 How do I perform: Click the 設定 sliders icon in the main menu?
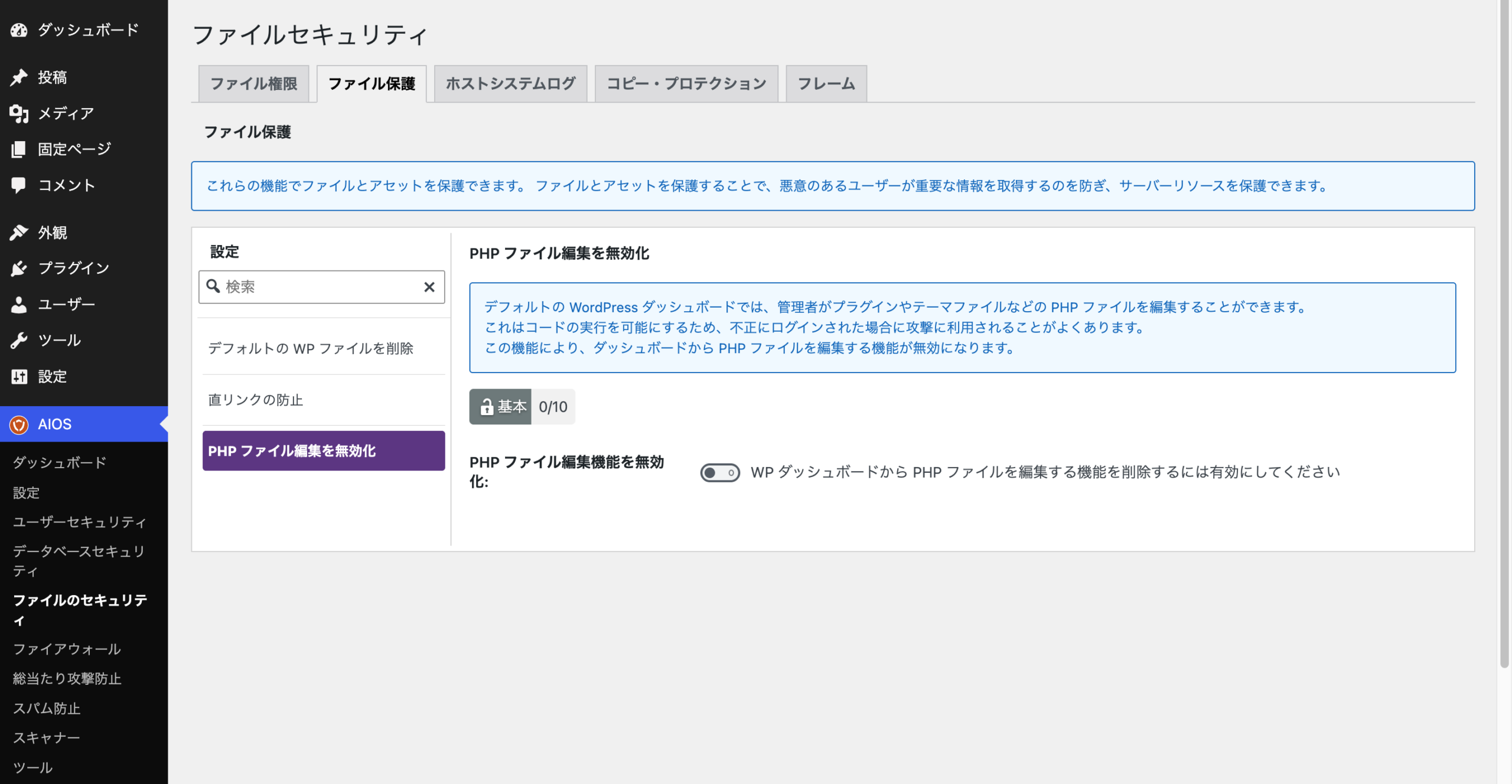19,377
